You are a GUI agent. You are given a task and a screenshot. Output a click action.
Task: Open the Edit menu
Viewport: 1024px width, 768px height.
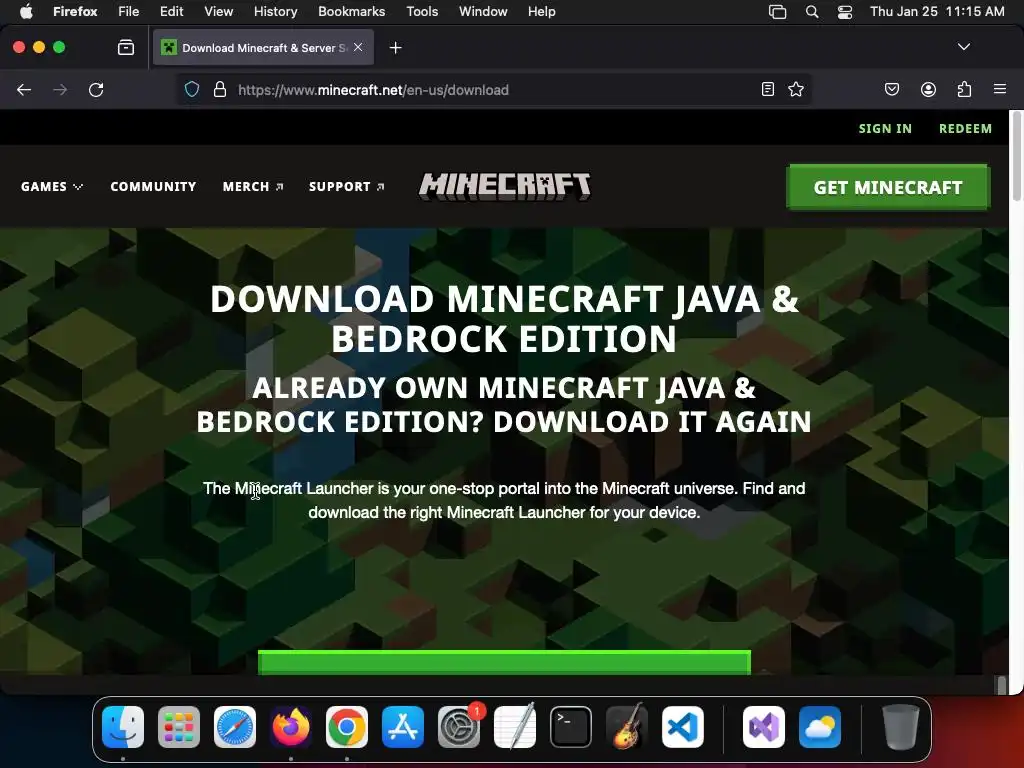click(171, 12)
